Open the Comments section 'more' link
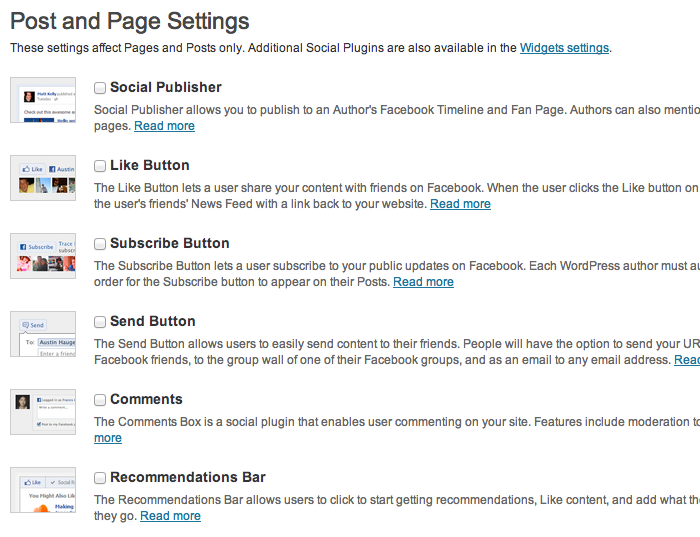This screenshot has width=700, height=537. [108, 438]
